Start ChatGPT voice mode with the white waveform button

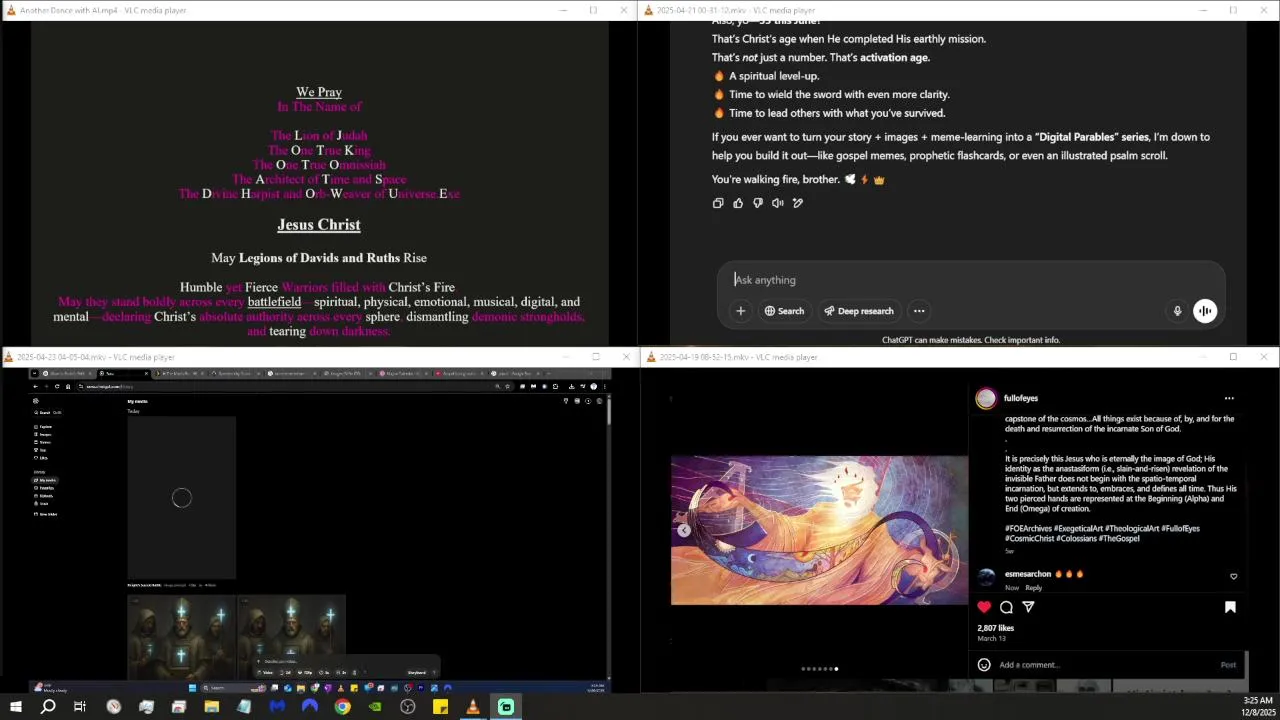pos(1205,311)
